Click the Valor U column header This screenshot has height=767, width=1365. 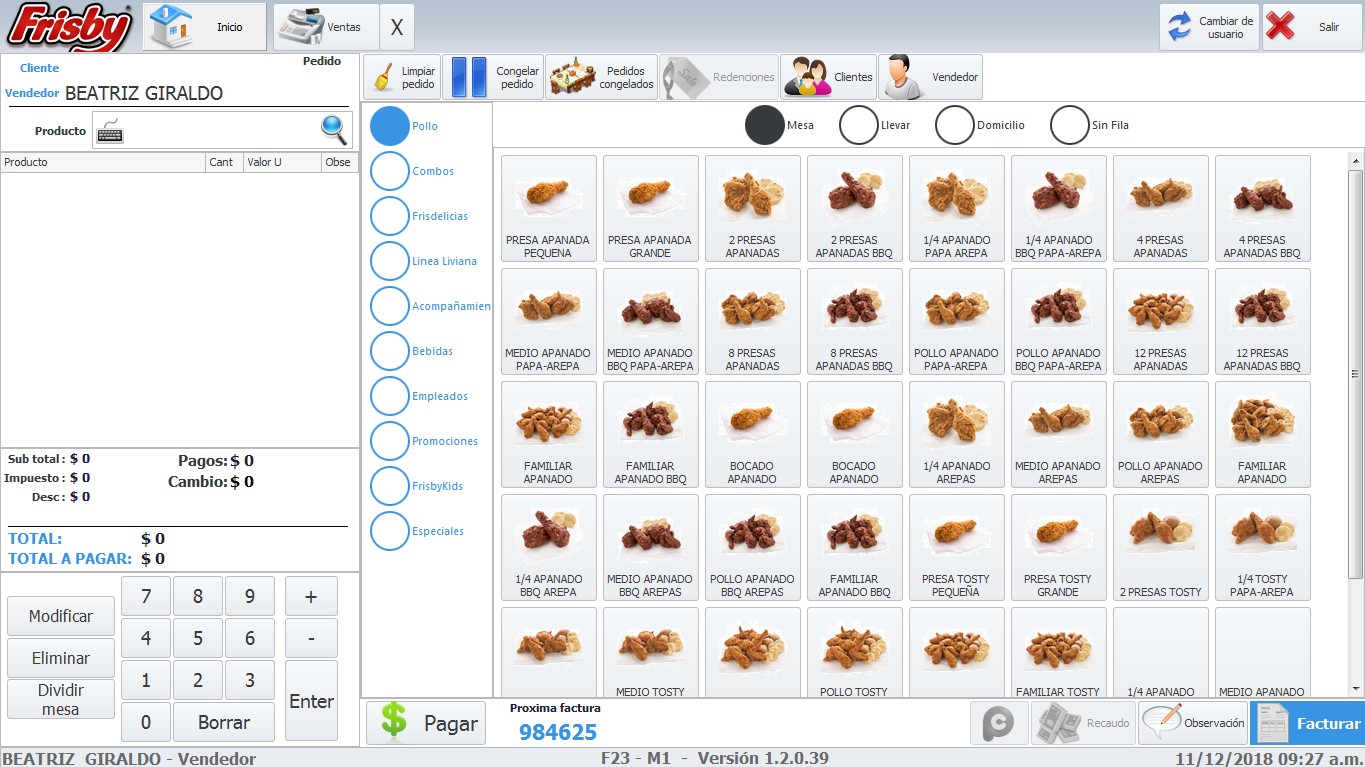(x=282, y=162)
